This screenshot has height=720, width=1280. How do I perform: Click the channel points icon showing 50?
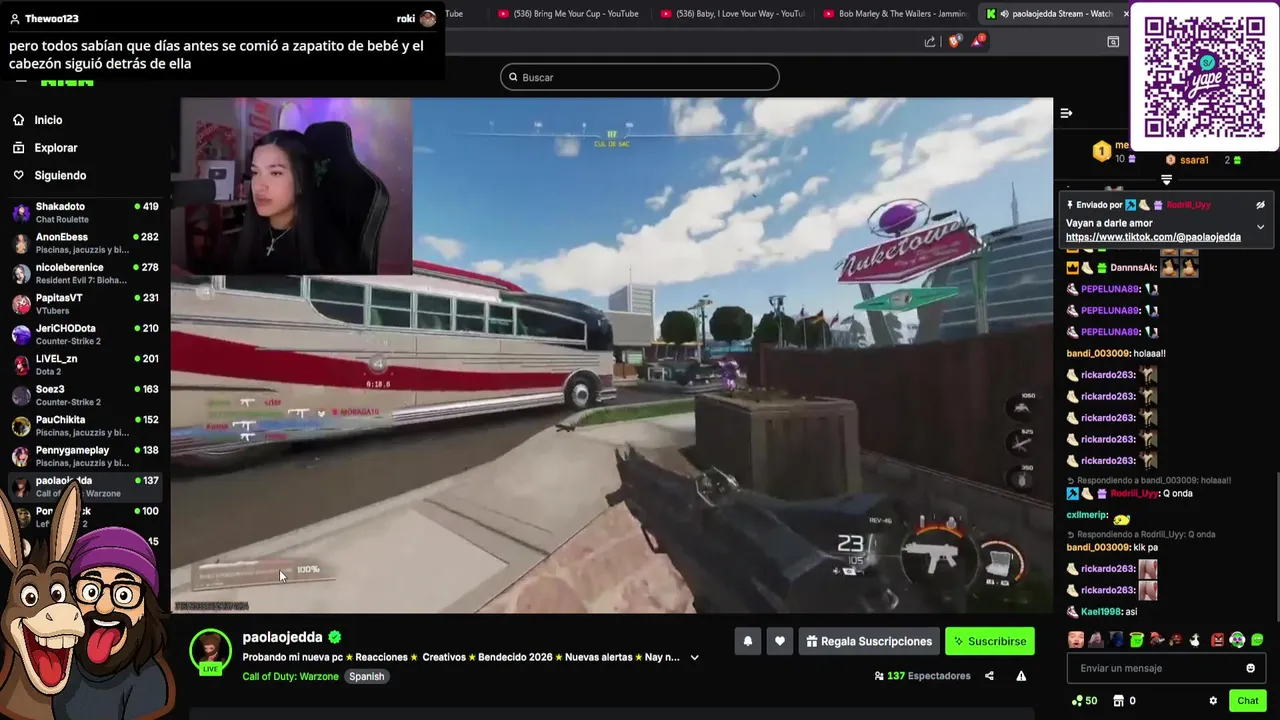coord(1084,701)
